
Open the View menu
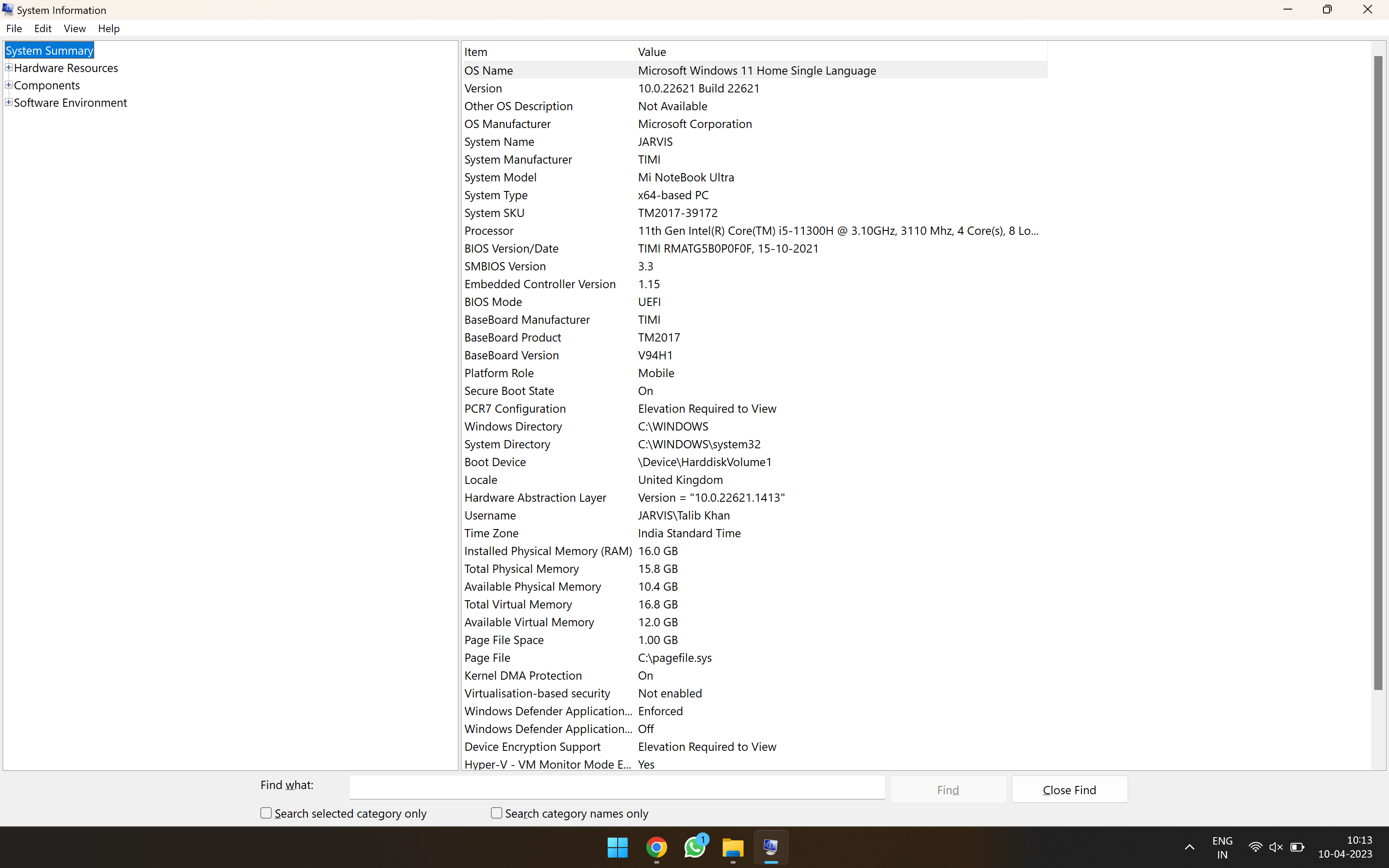tap(75, 29)
